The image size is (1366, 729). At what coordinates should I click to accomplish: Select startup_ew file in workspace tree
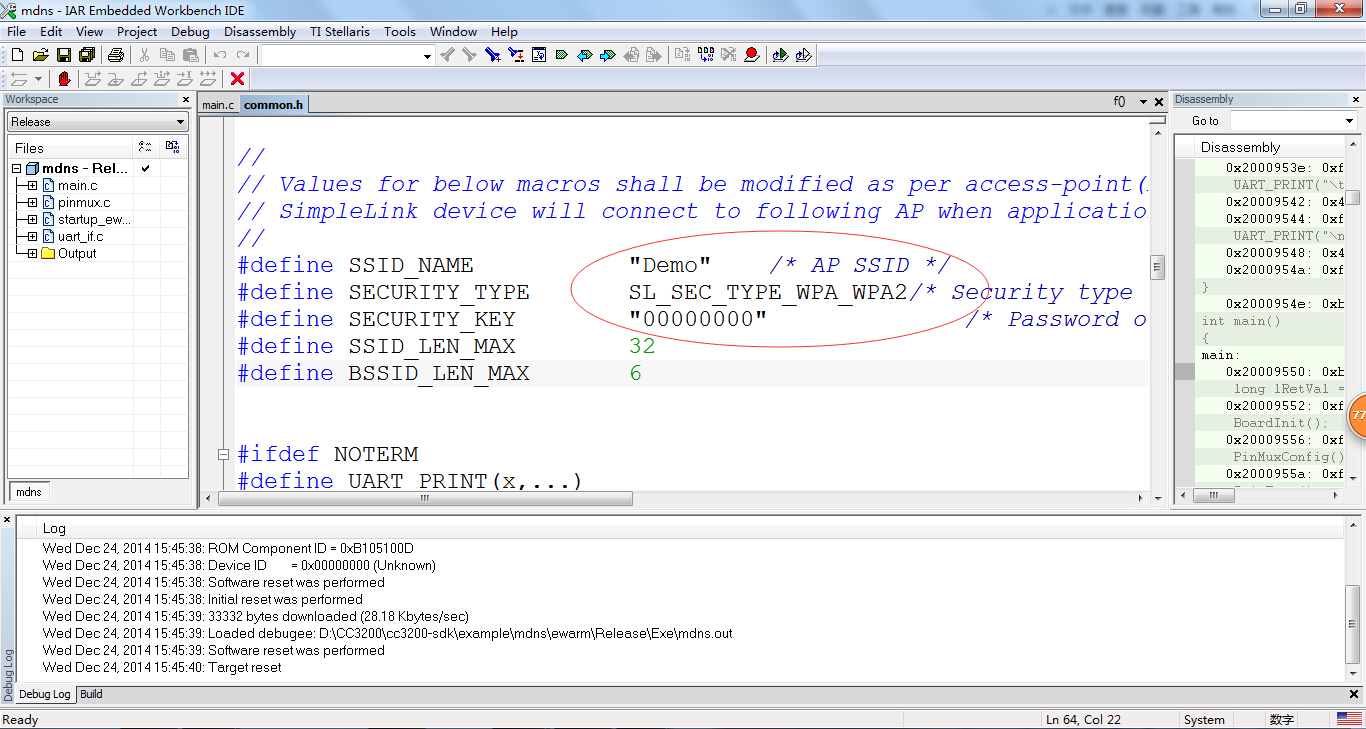(x=94, y=220)
